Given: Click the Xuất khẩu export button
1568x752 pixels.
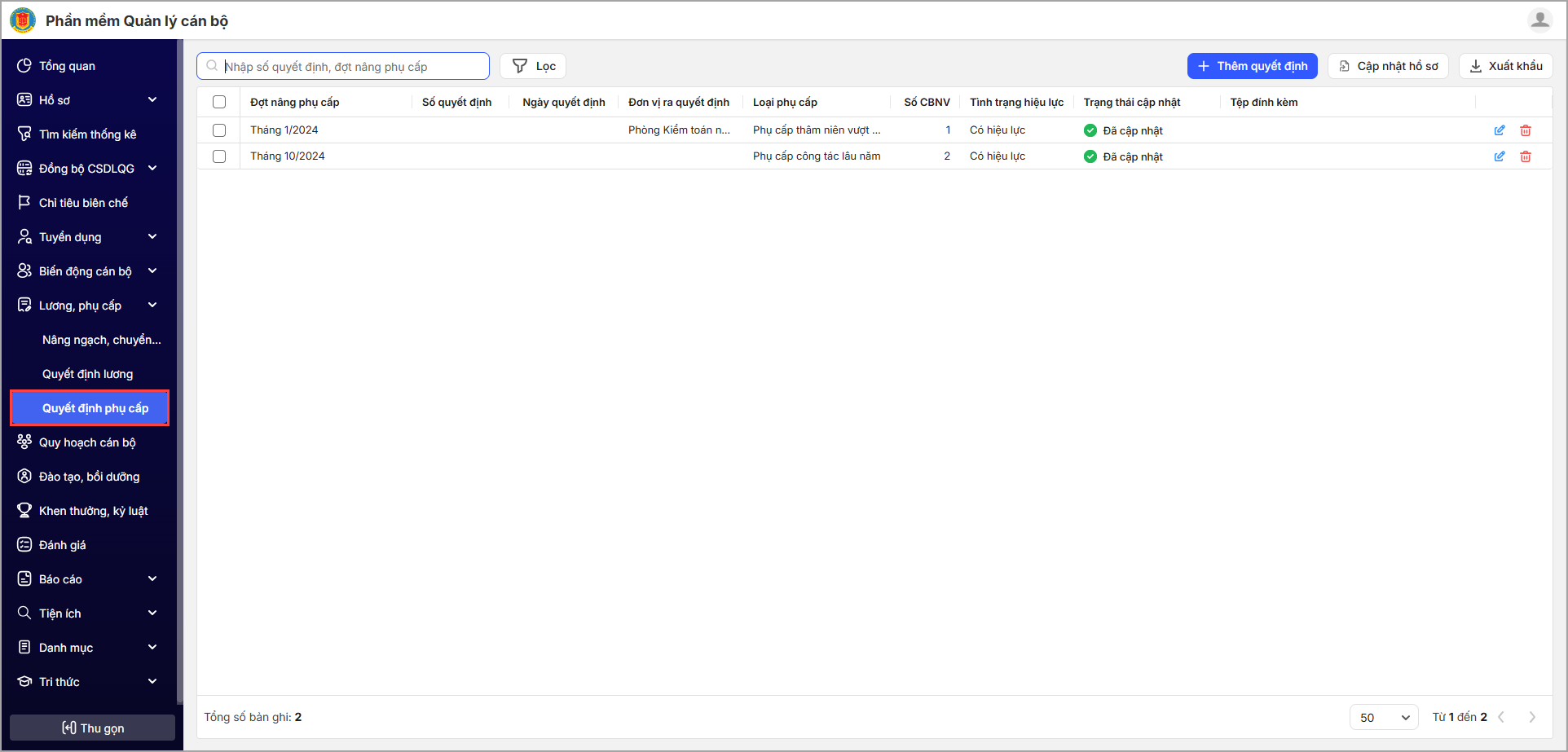Looking at the screenshot, I should [x=1505, y=66].
